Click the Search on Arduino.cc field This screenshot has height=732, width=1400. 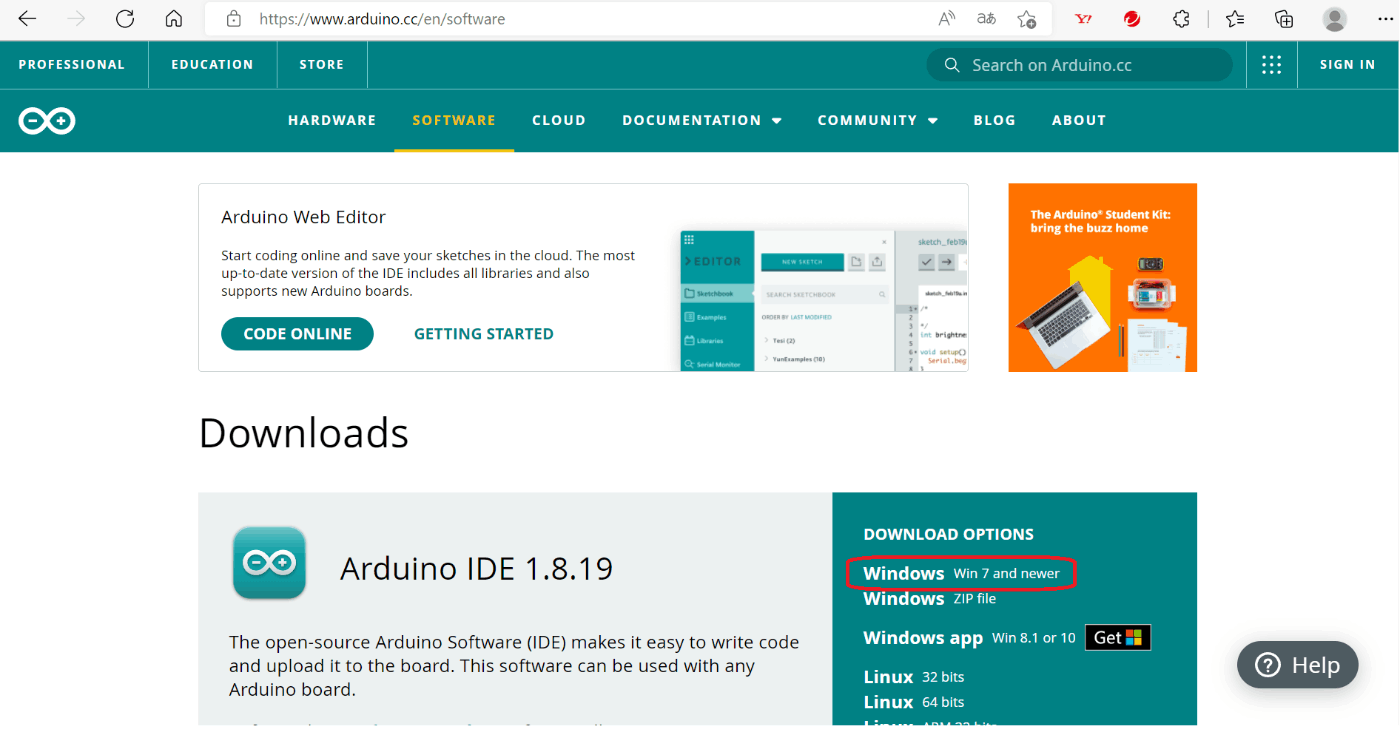1080,65
